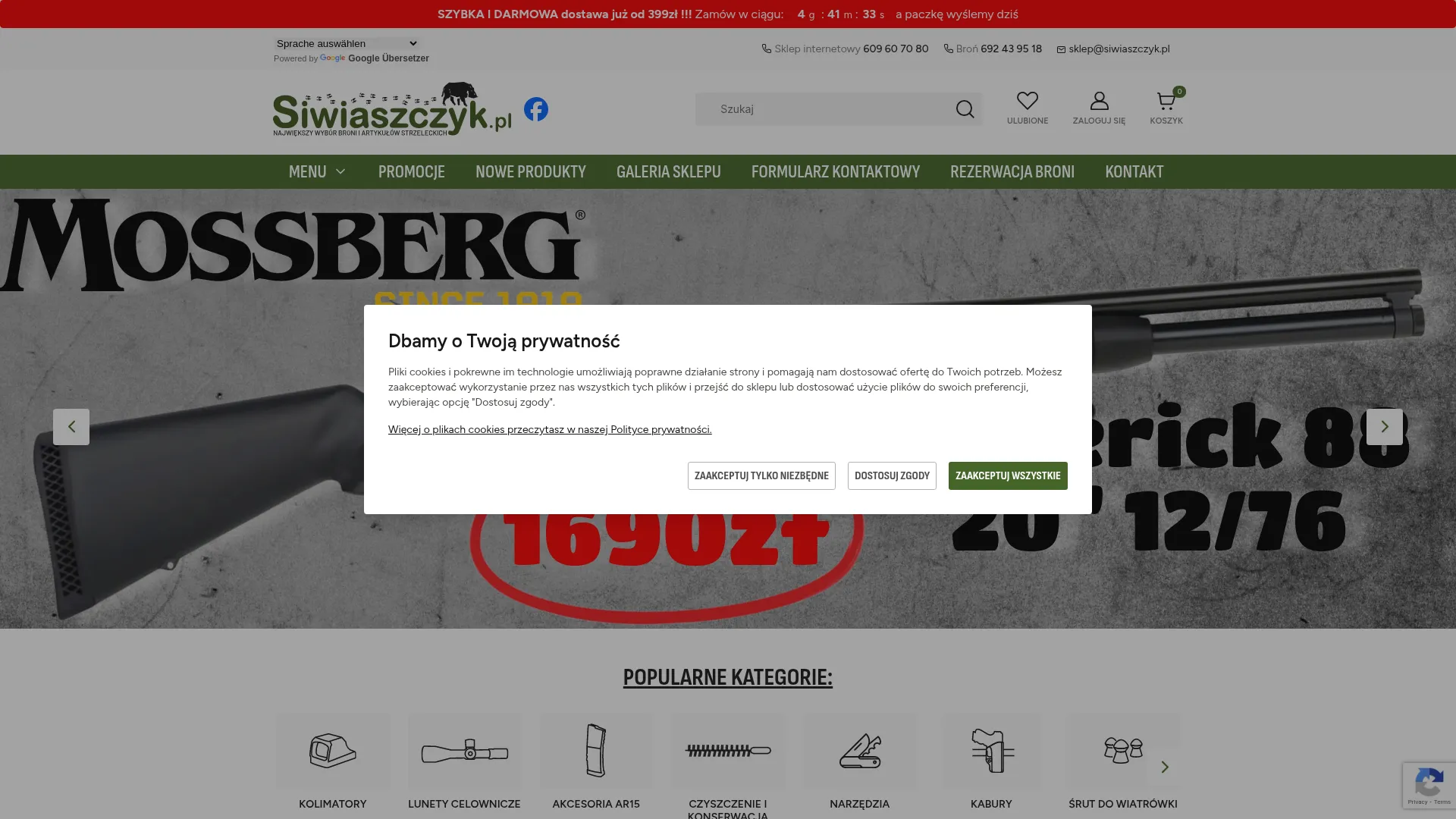Select the KOLIMATORY red dot sight icon

332,751
